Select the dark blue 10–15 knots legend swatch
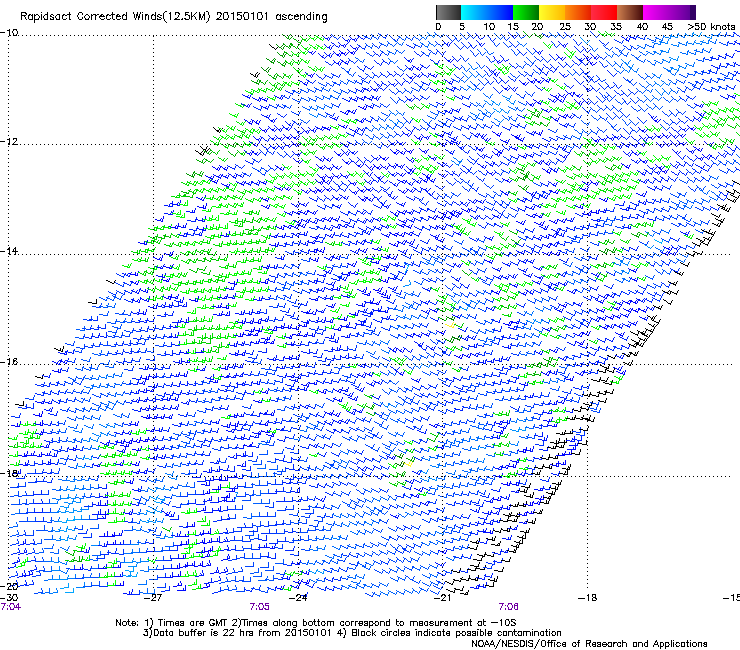The image size is (740, 650). point(500,12)
